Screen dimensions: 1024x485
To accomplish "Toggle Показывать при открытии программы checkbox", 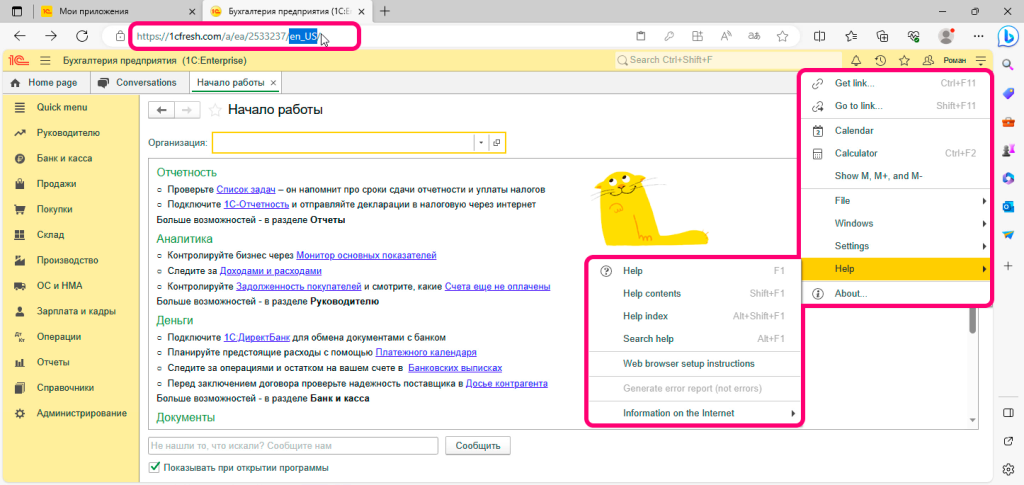I will point(155,467).
